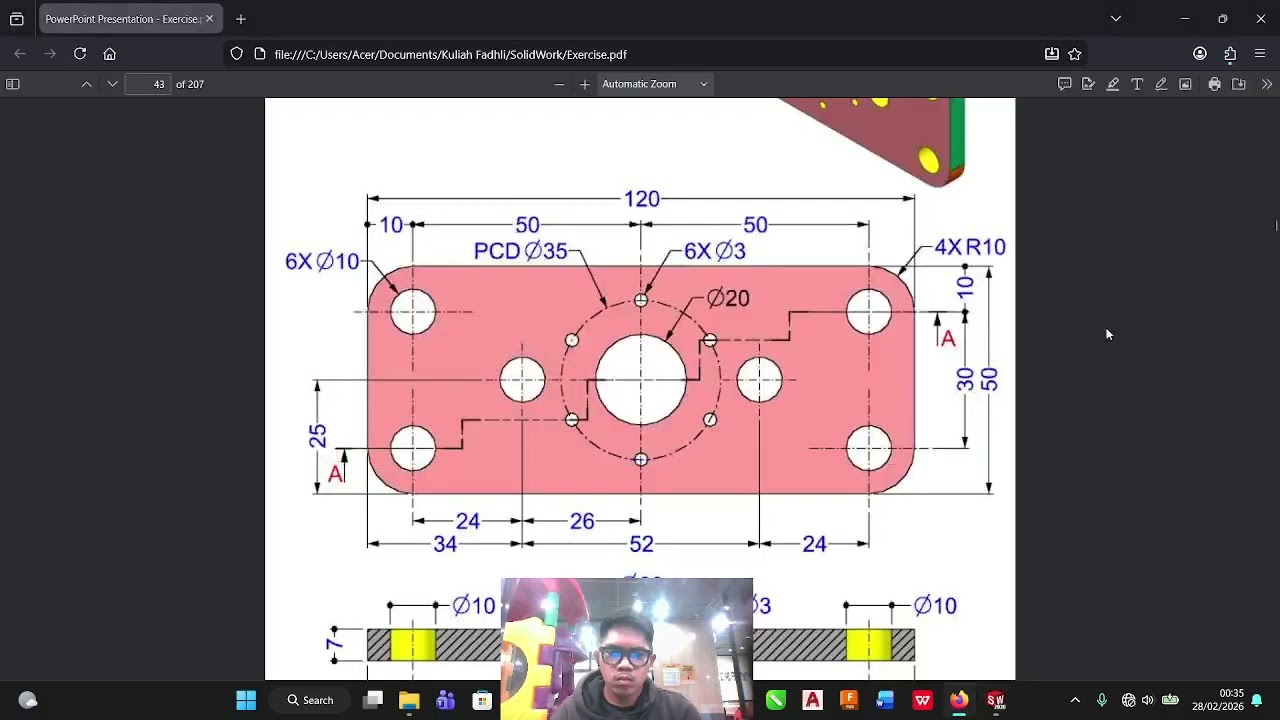Viewport: 1280px width, 720px height.
Task: Zoom in with the plus button
Action: pyautogui.click(x=585, y=84)
